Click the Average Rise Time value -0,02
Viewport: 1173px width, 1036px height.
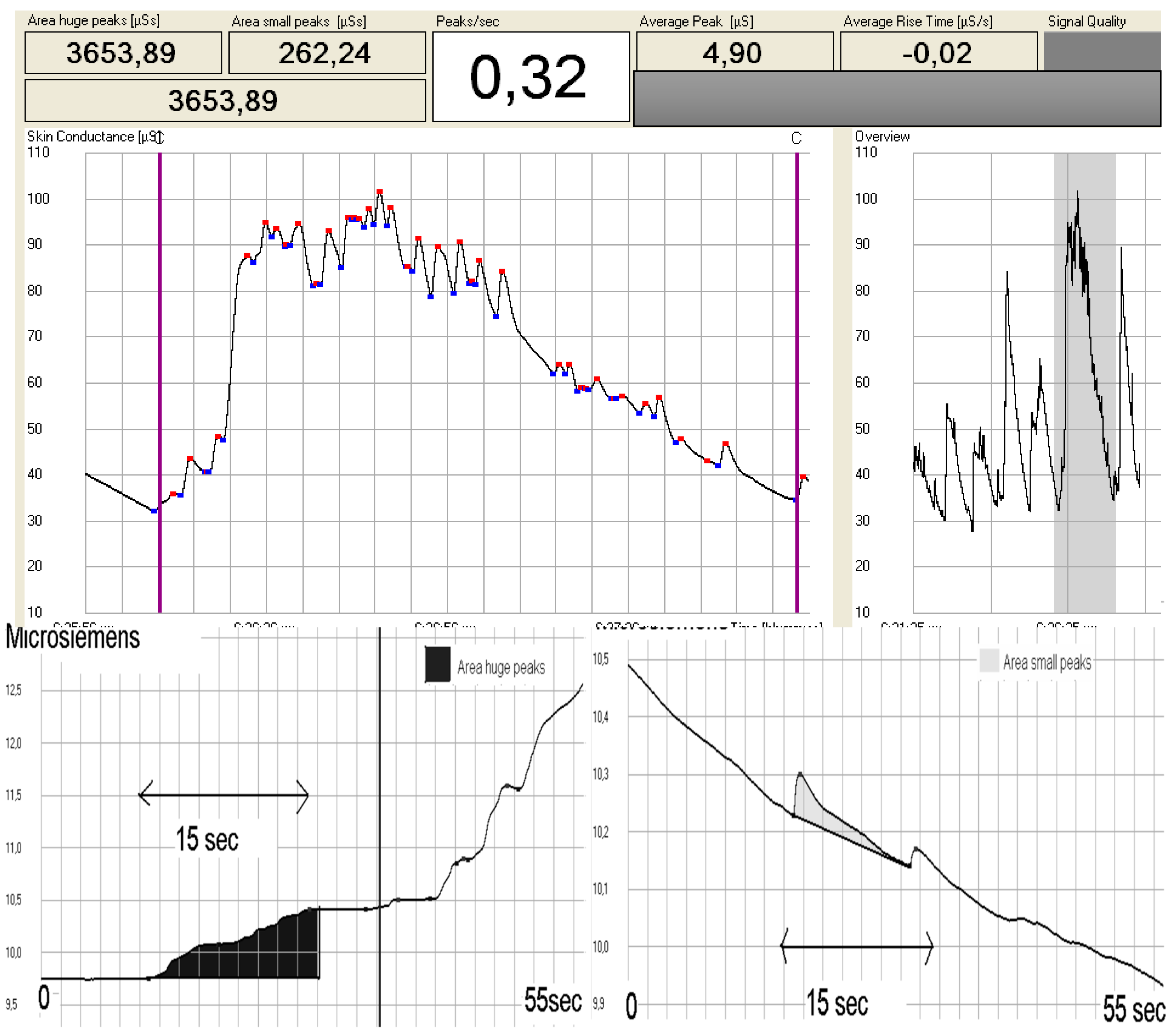coord(938,53)
